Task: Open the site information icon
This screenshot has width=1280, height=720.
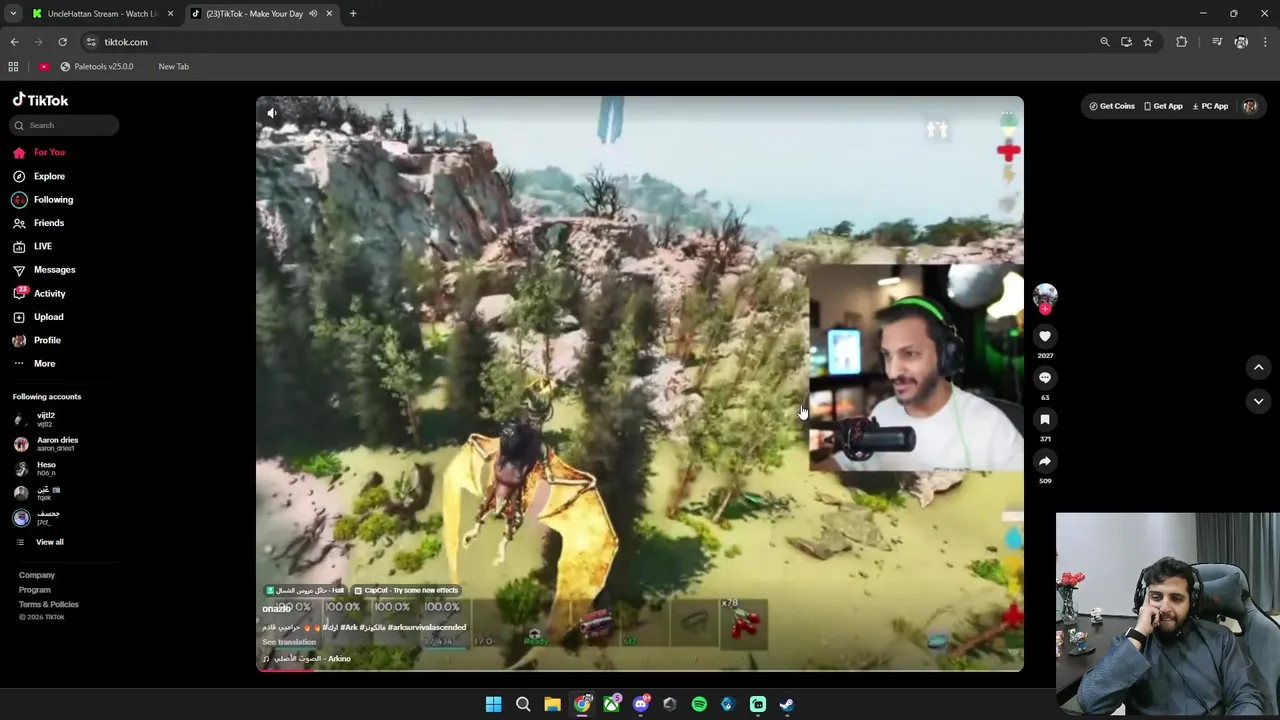Action: tap(91, 42)
